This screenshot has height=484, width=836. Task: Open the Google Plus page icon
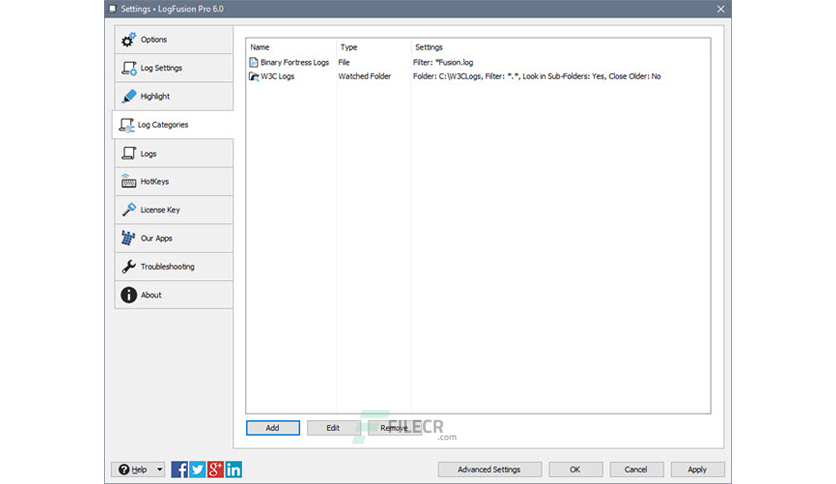point(215,469)
